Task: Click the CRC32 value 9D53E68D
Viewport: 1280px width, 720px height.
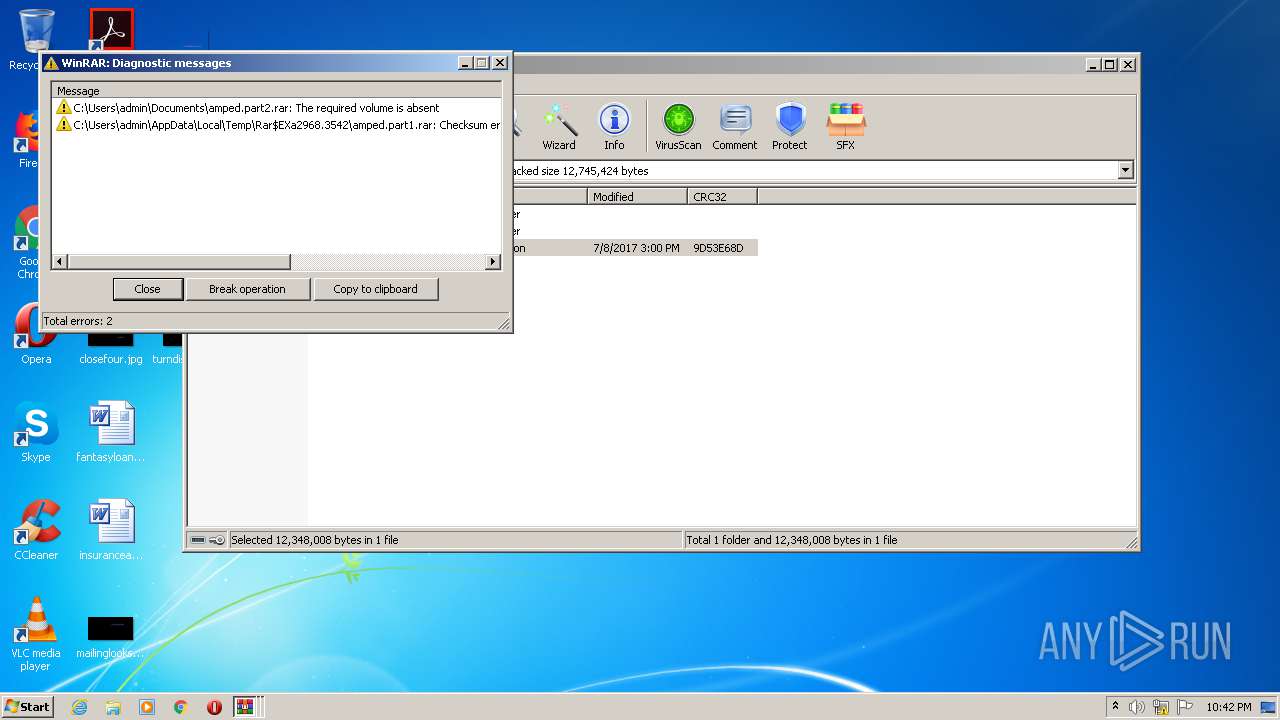Action: (x=718, y=248)
